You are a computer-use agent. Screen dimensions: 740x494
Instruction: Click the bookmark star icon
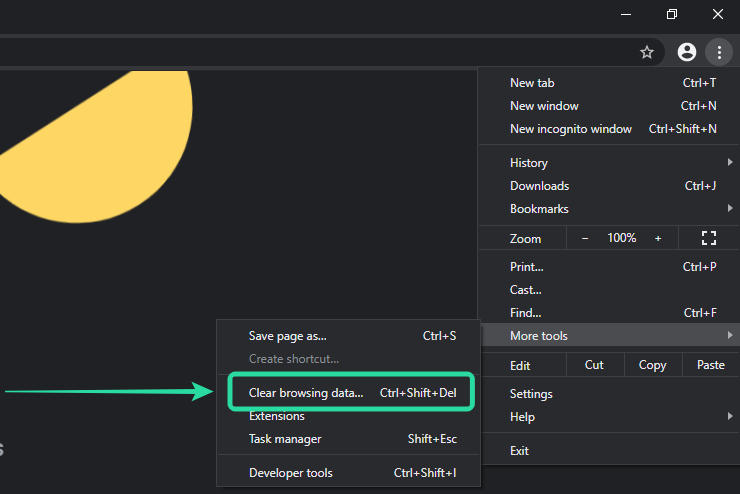pos(647,52)
